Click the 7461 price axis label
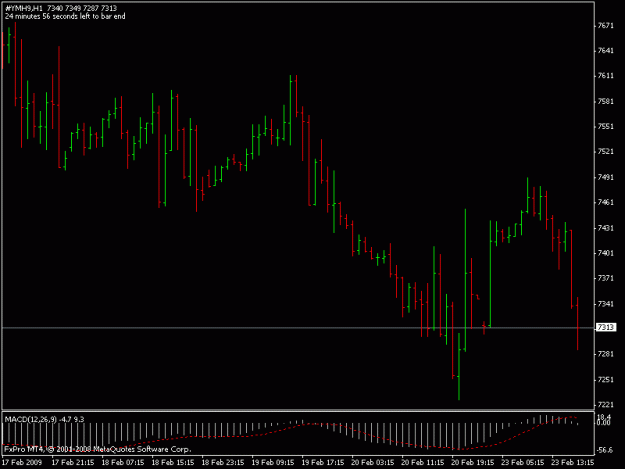This screenshot has width=625, height=469. click(x=605, y=202)
